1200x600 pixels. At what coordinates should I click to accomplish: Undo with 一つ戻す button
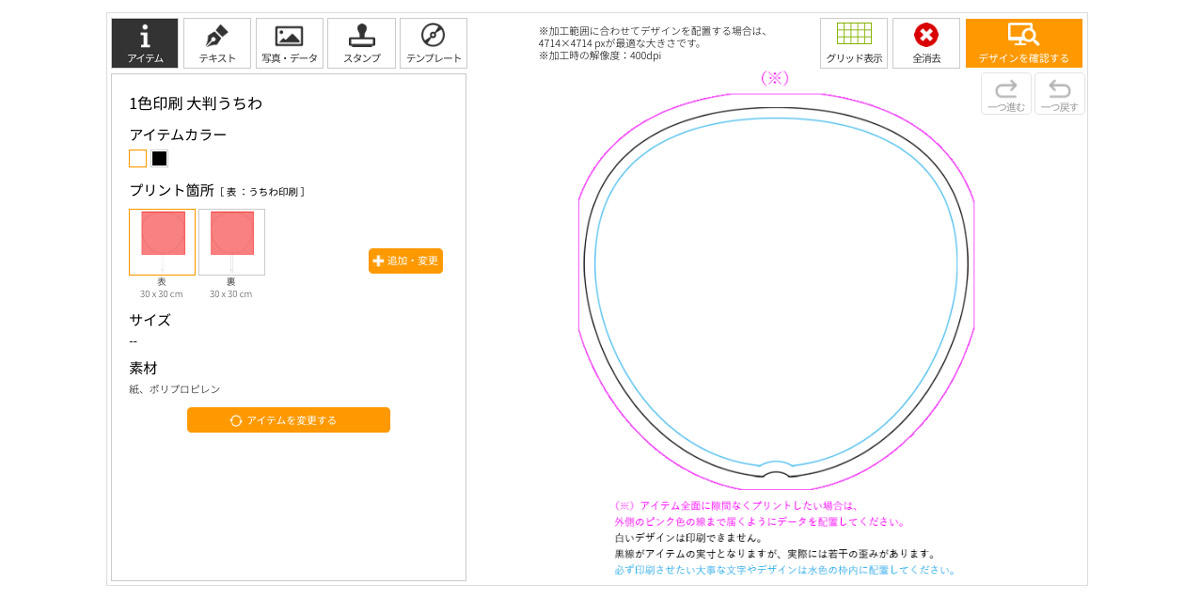tap(1059, 94)
